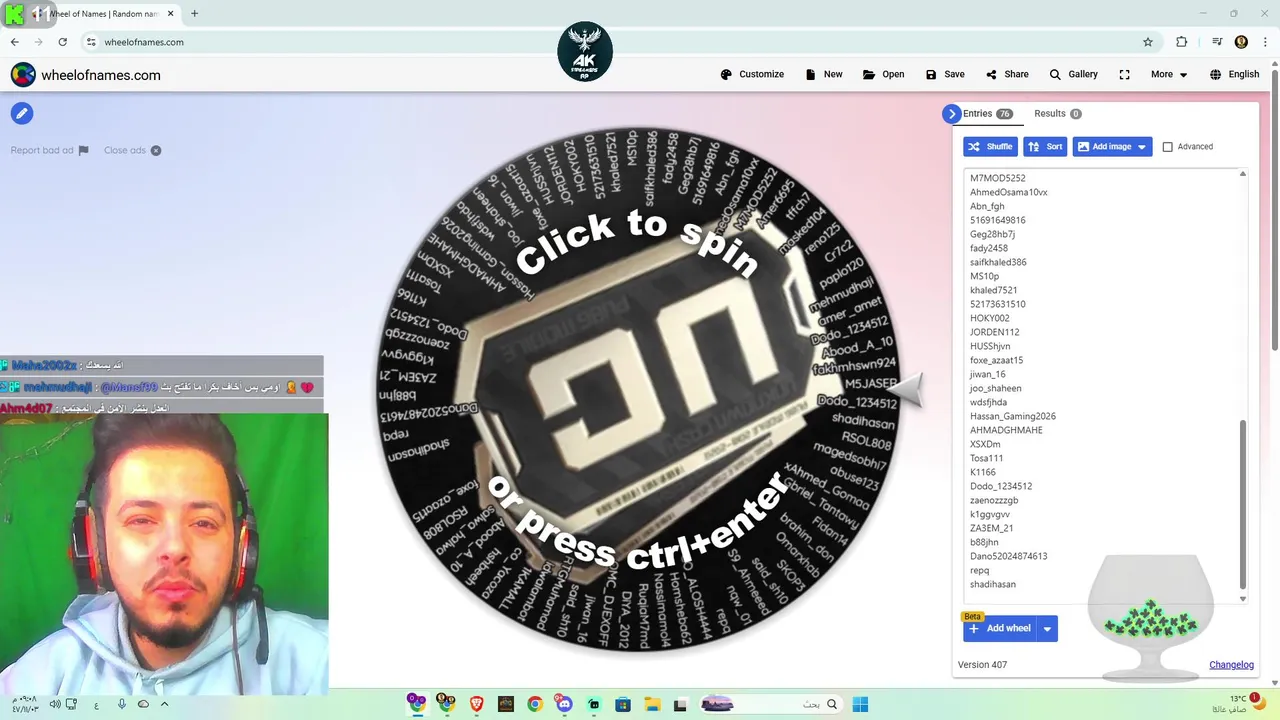The width and height of the screenshot is (1280, 720).
Task: Expand the Add wheel dropdown arrow
Action: tap(1047, 628)
